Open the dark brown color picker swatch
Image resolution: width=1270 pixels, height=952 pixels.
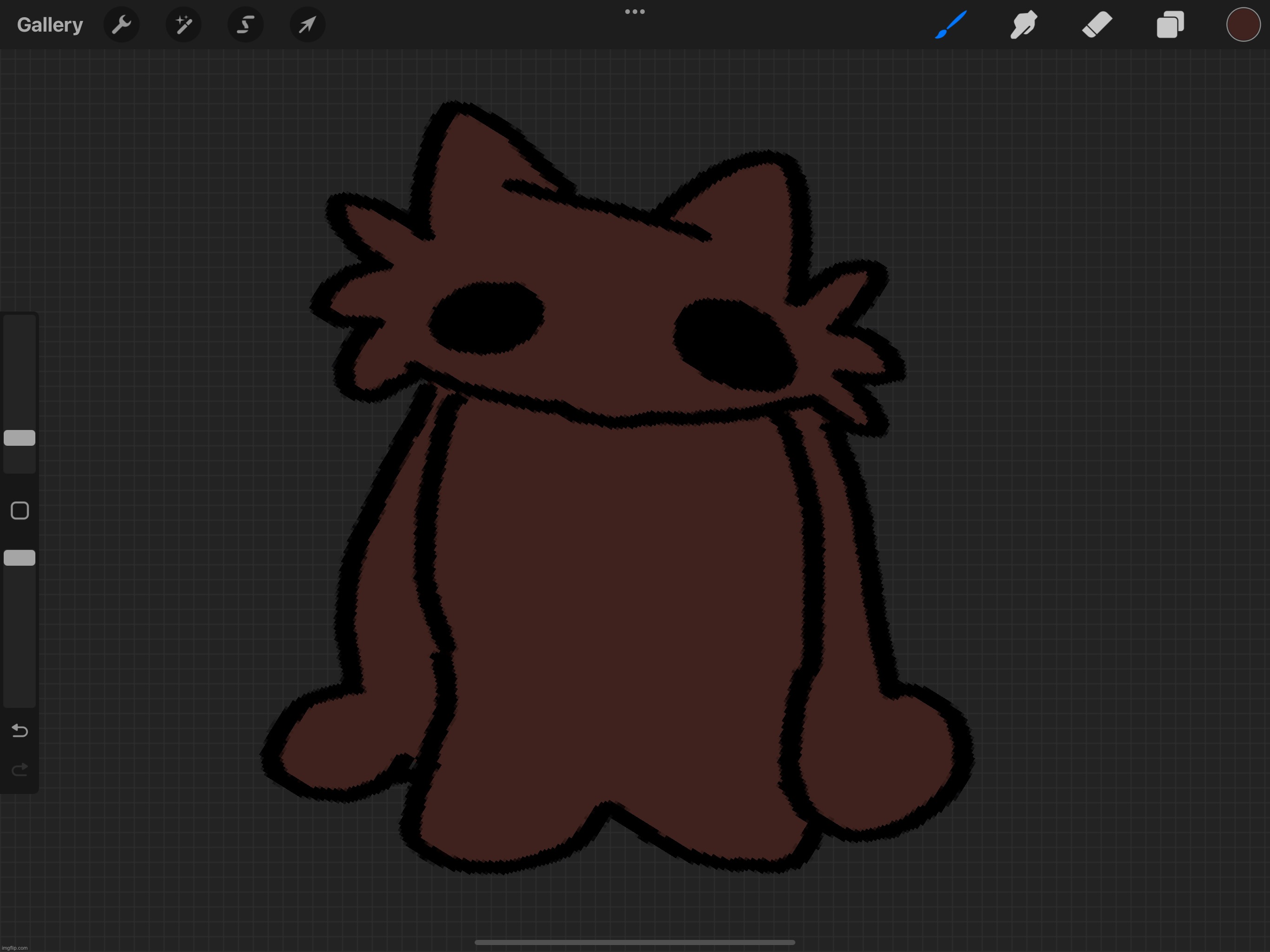pyautogui.click(x=1243, y=25)
